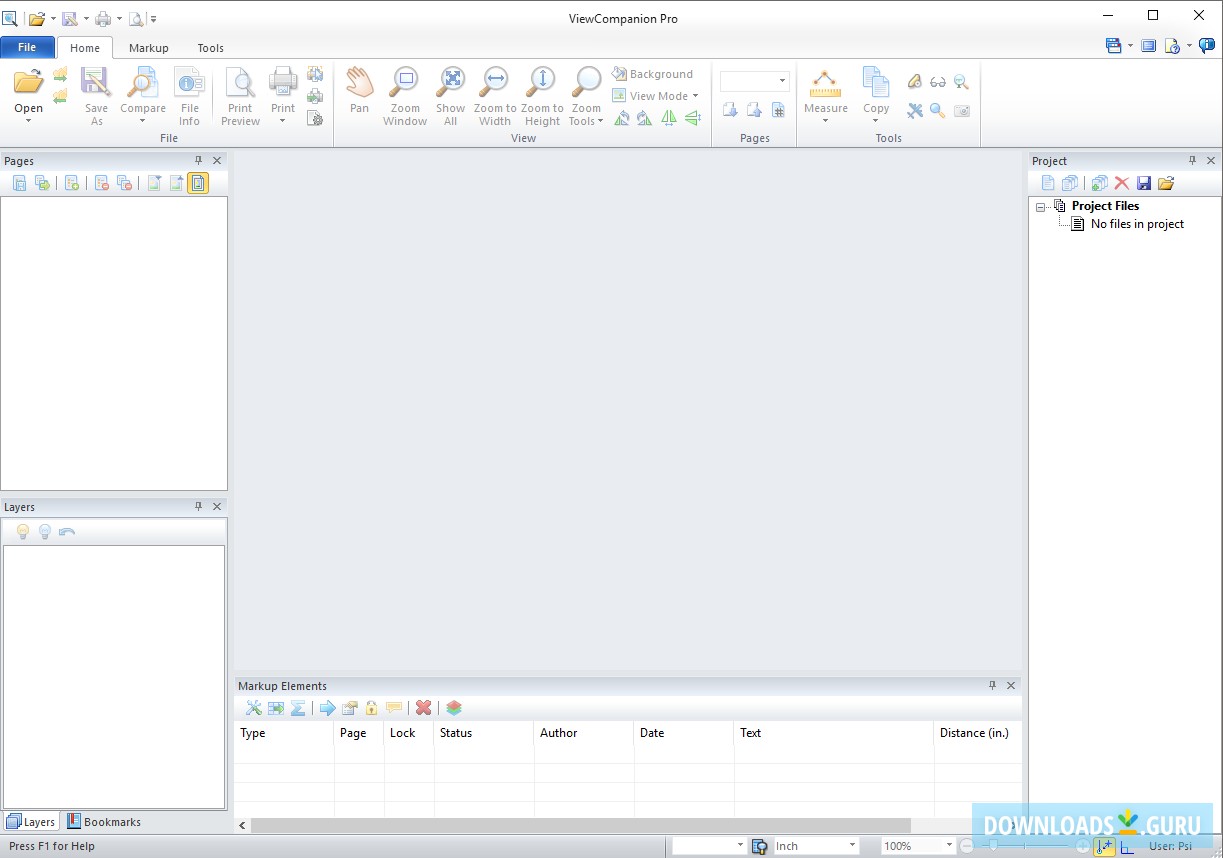Switch to the Home ribbon tab

pyautogui.click(x=85, y=48)
